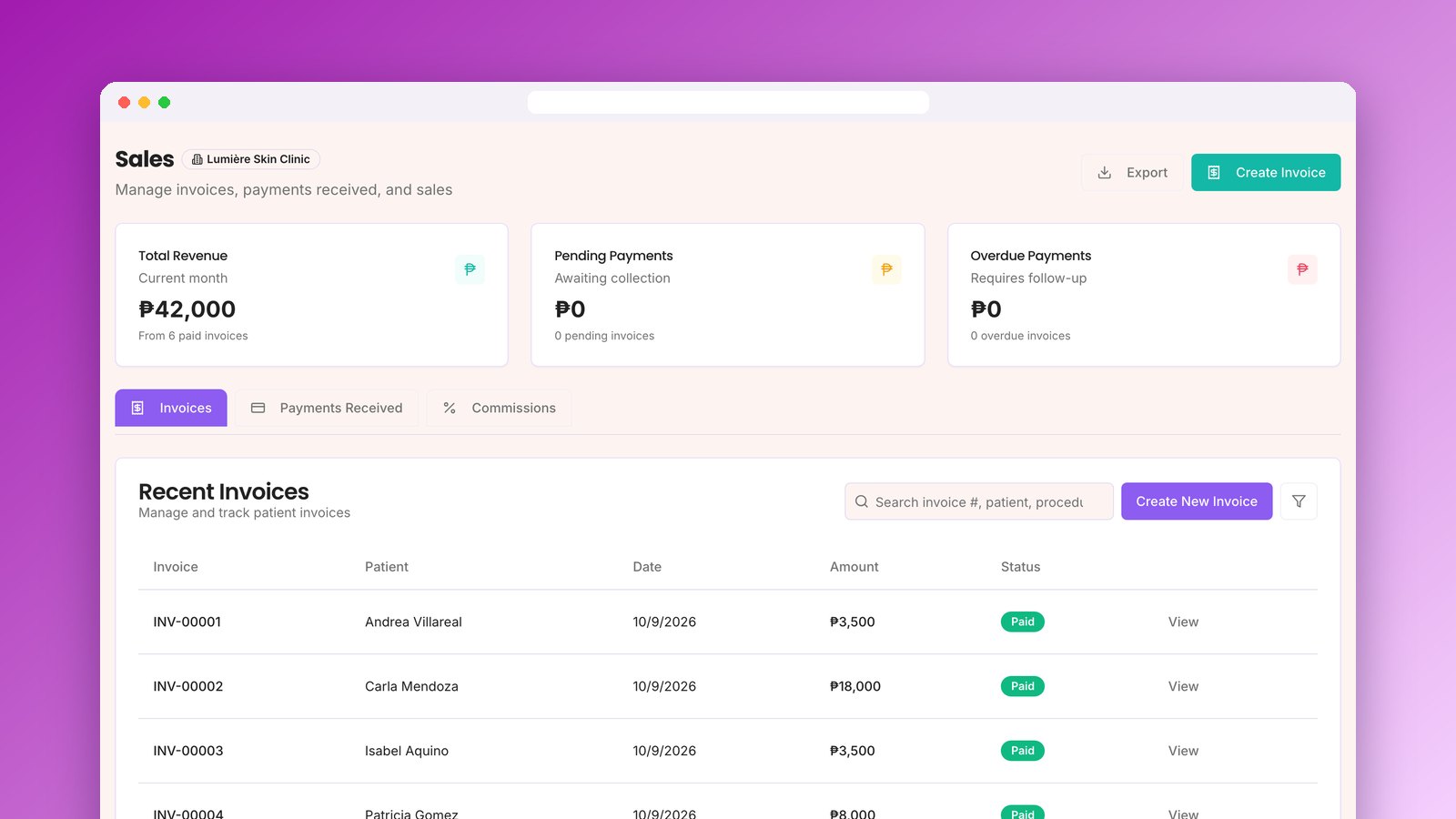The image size is (1456, 819).
Task: Click the teal Create Invoice button
Action: pos(1266,172)
